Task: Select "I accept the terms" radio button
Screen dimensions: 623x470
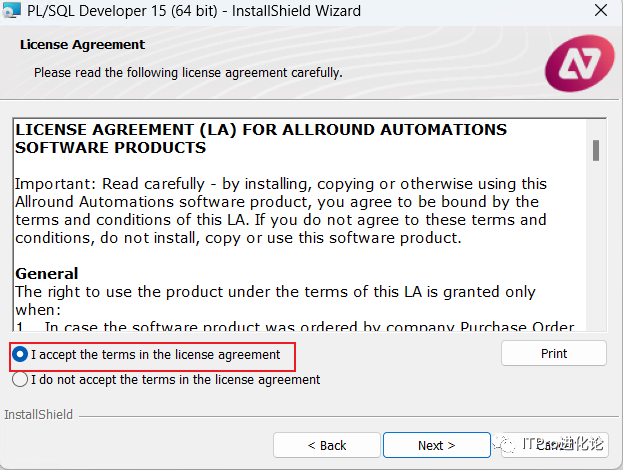Action: coord(20,354)
